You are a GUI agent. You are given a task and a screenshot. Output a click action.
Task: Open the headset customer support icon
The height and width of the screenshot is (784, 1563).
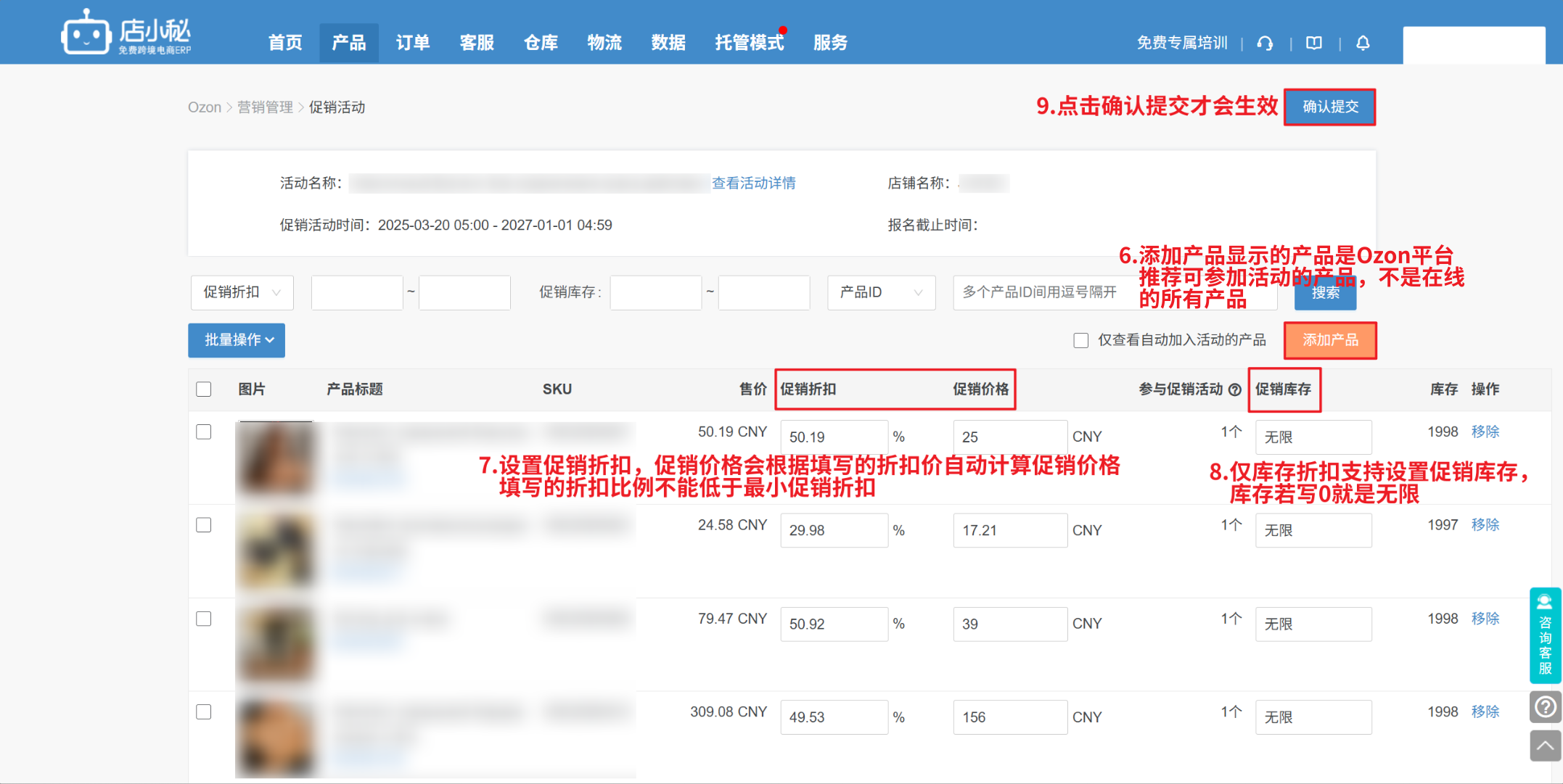point(1265,44)
